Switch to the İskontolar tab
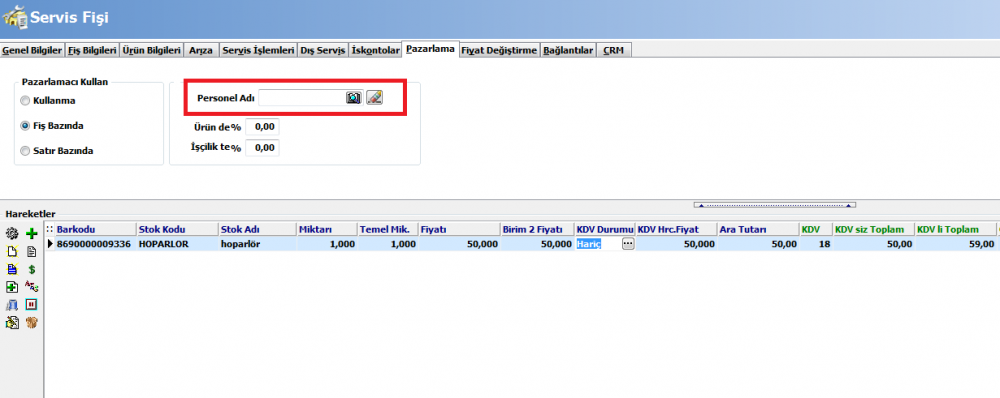Viewport: 1000px width, 398px height. 376,50
